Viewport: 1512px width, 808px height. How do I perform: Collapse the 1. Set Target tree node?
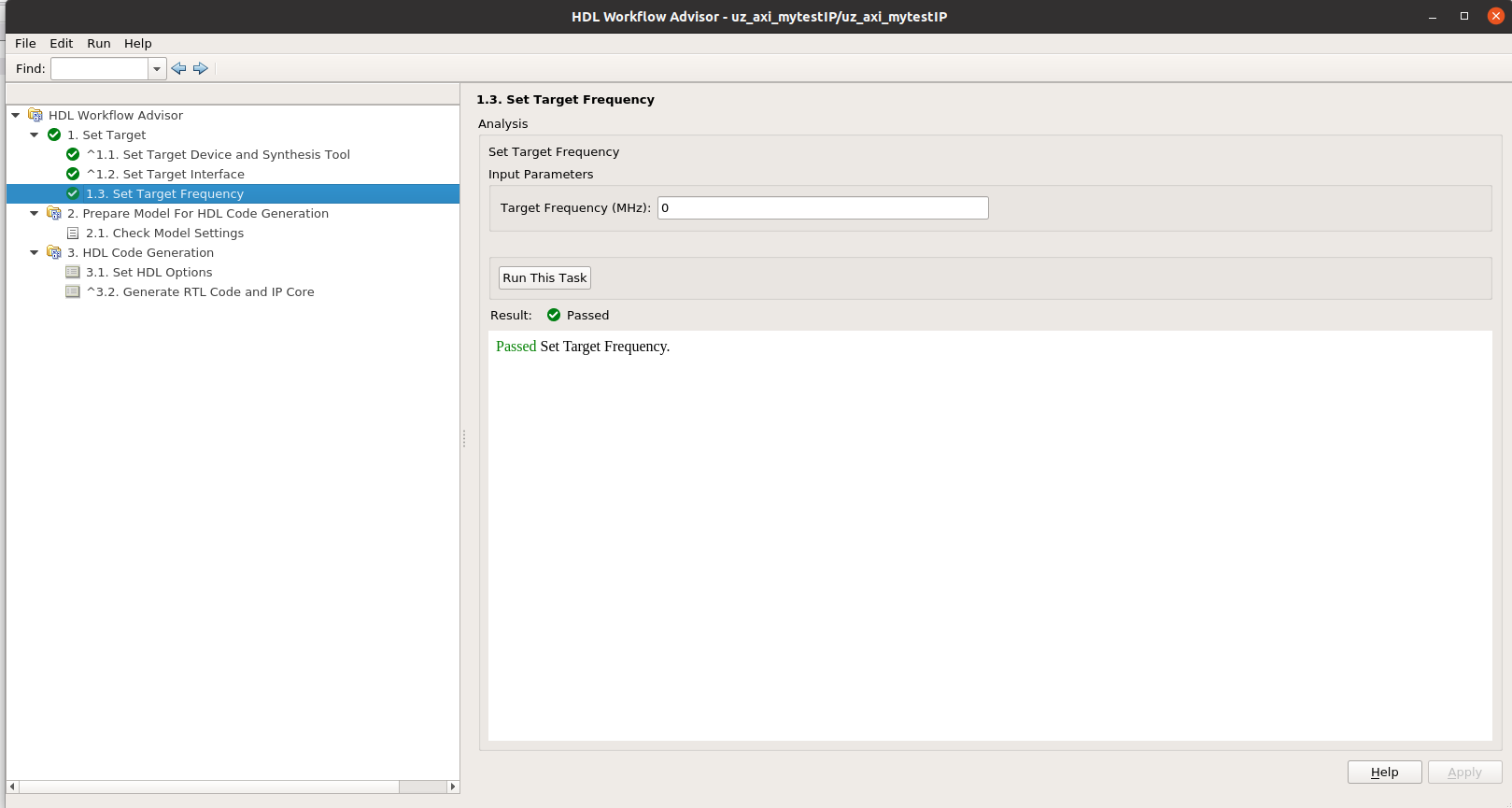click(35, 135)
